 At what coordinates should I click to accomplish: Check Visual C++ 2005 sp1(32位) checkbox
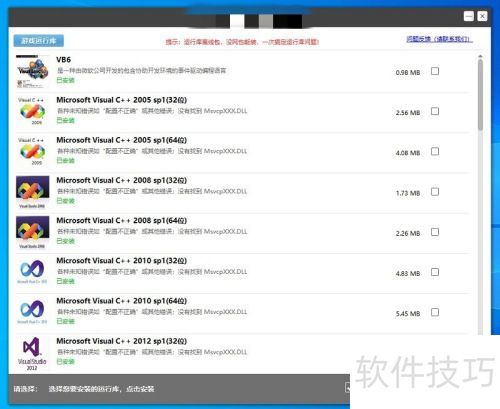tap(435, 111)
